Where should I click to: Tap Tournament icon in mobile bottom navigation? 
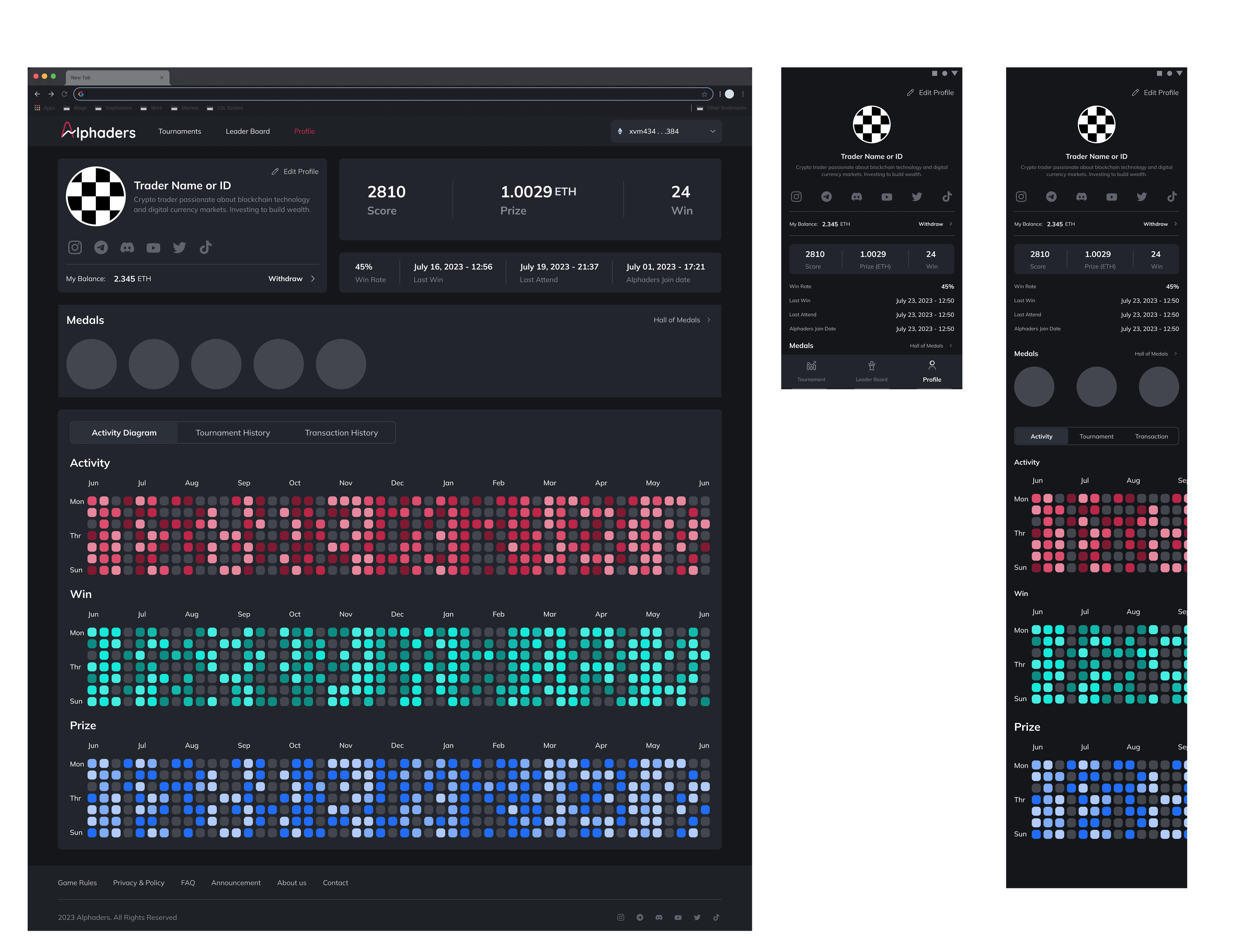click(x=811, y=366)
